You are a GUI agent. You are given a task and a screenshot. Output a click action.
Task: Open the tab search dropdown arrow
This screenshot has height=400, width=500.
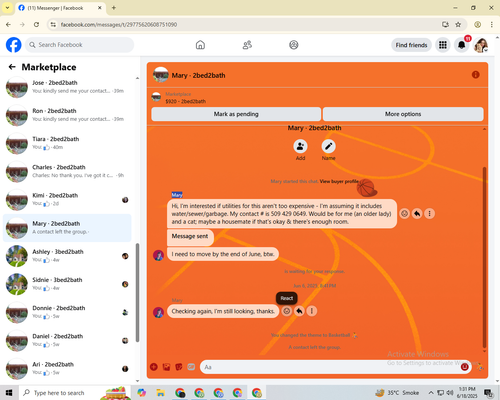pos(7,8)
